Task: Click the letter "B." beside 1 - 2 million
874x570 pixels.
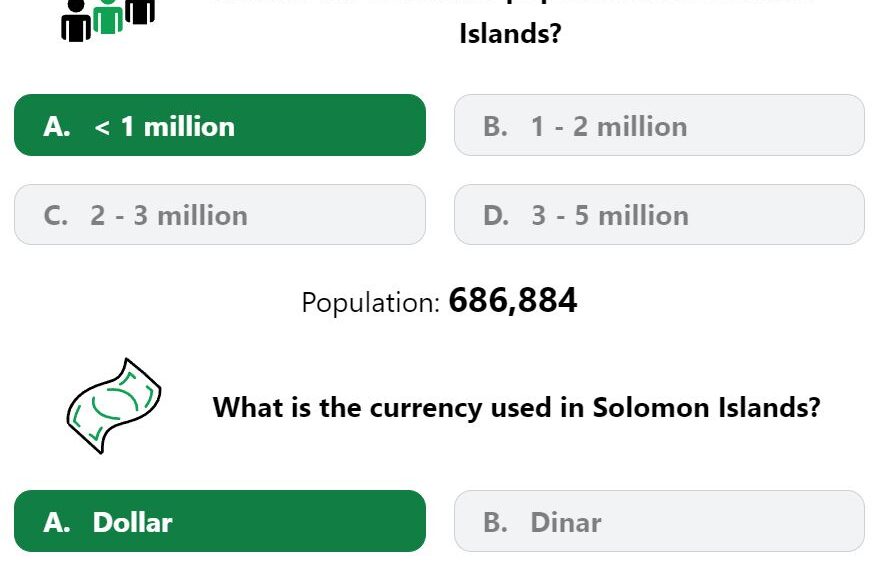Action: coord(496,127)
